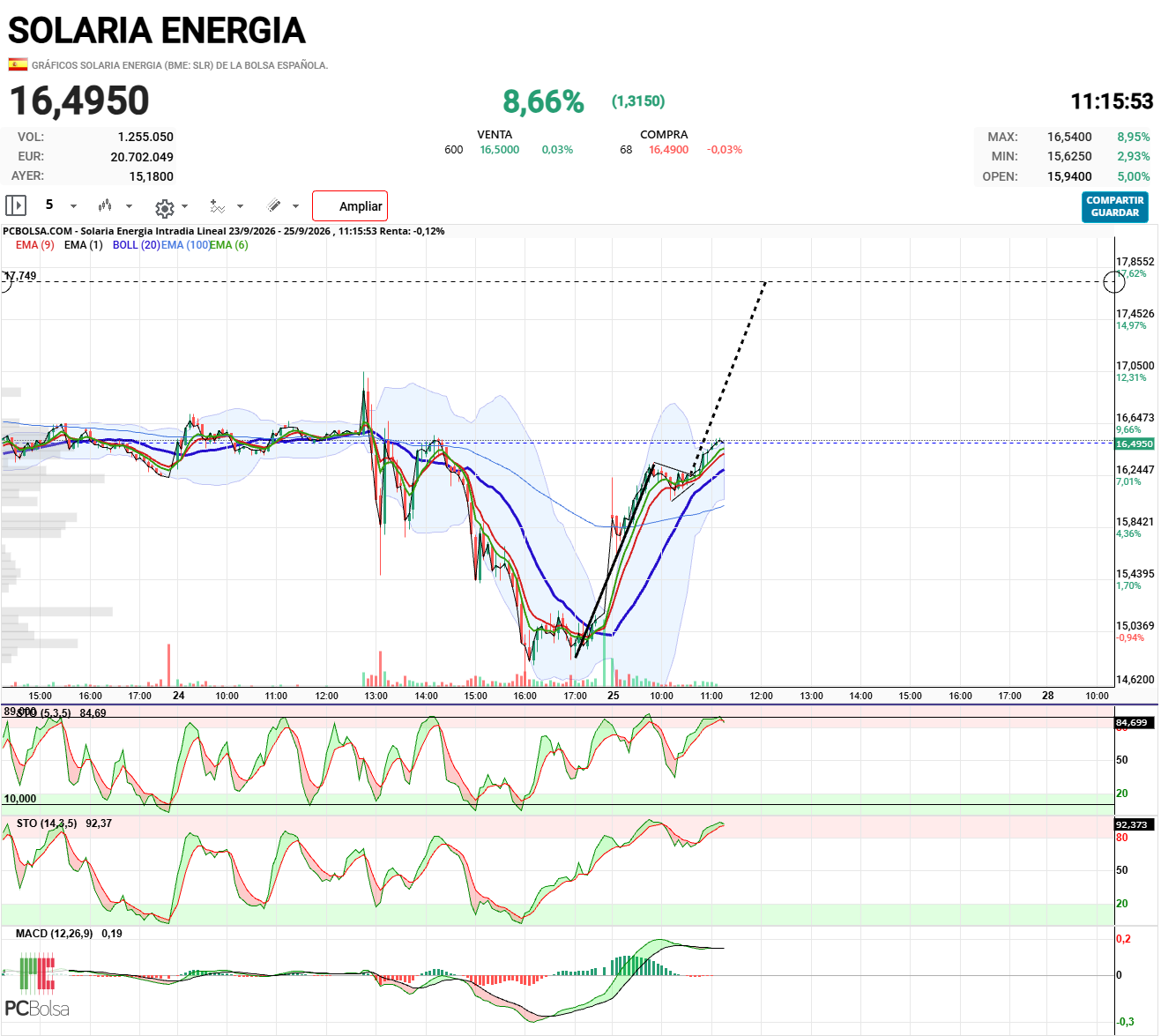The image size is (1161, 1036).
Task: Click the MIN value 15,6250
Action: click(1069, 156)
